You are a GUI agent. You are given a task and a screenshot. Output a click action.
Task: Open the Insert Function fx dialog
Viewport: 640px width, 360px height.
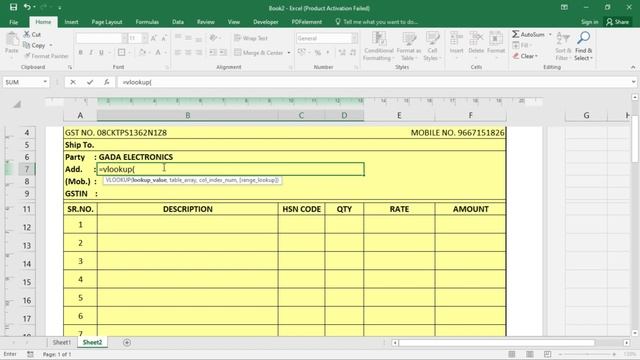point(107,82)
